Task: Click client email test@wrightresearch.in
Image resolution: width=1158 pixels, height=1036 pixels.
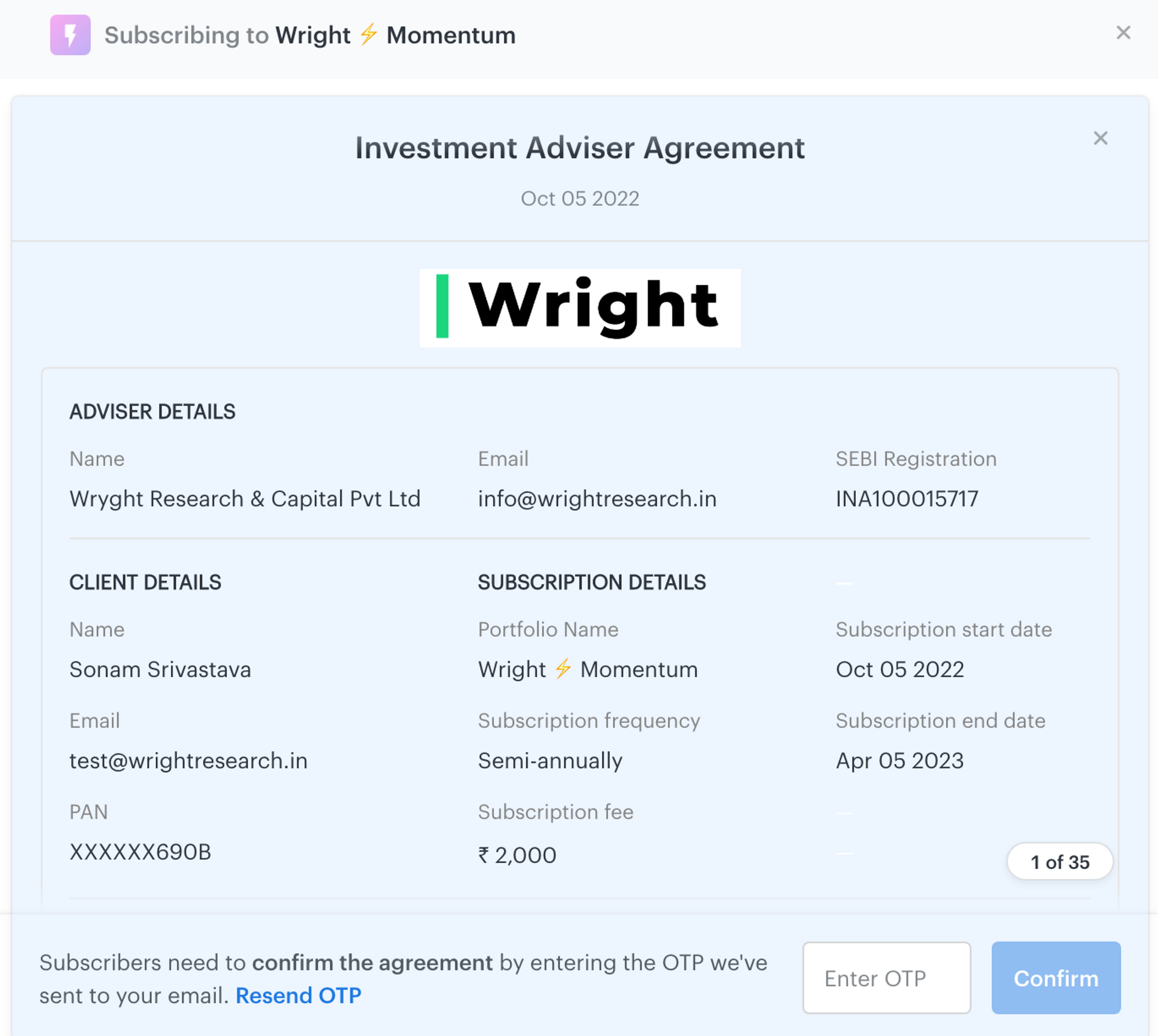Action: [x=188, y=761]
